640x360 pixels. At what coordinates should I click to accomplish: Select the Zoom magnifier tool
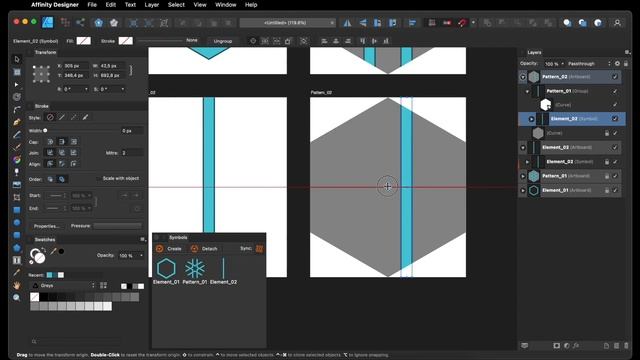[x=17, y=298]
